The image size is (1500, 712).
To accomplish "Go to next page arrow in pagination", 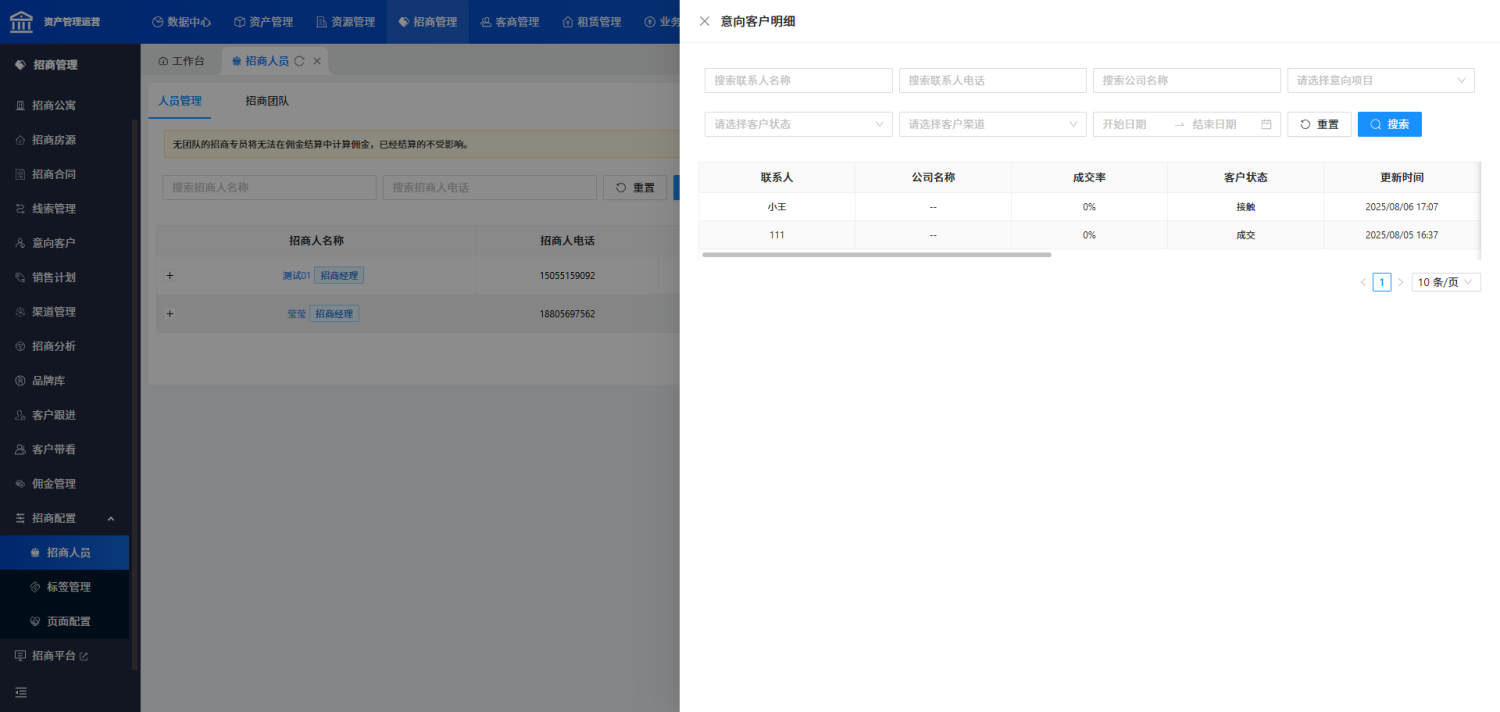I will point(1400,282).
